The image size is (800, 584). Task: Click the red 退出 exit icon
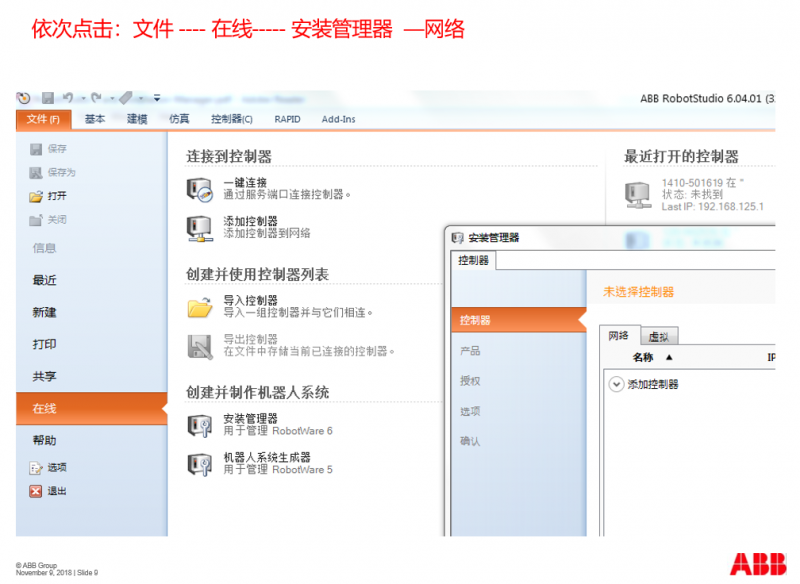pos(36,491)
